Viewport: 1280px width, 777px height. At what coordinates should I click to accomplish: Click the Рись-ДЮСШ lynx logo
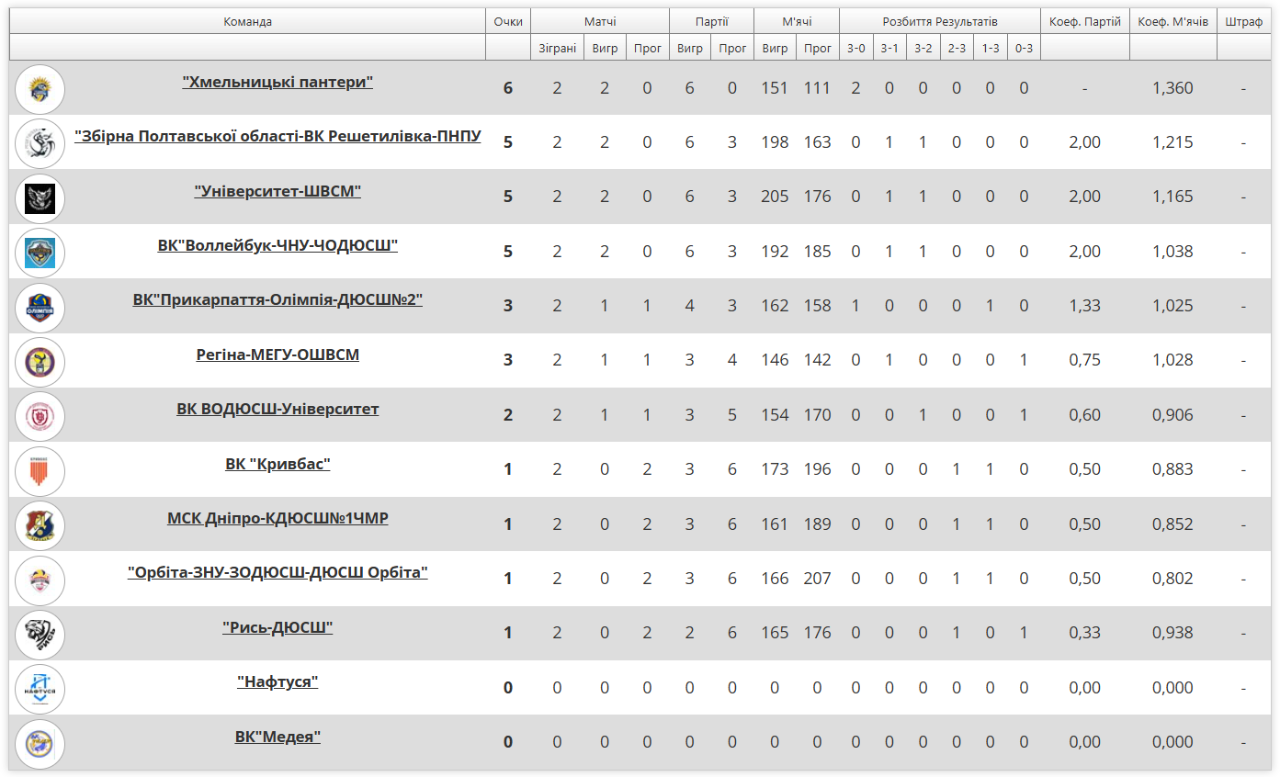click(40, 634)
